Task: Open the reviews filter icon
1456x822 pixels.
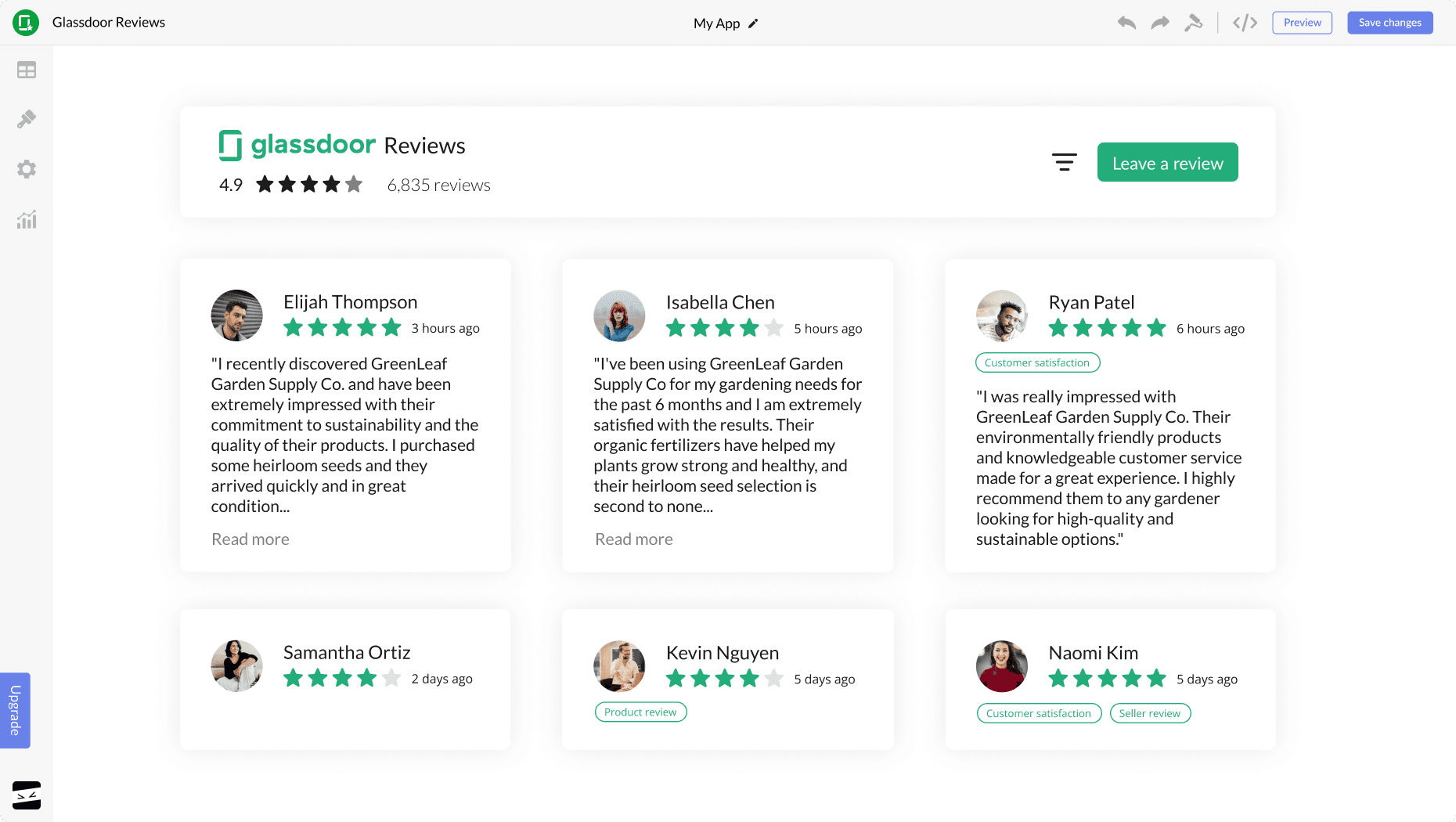Action: 1065,162
